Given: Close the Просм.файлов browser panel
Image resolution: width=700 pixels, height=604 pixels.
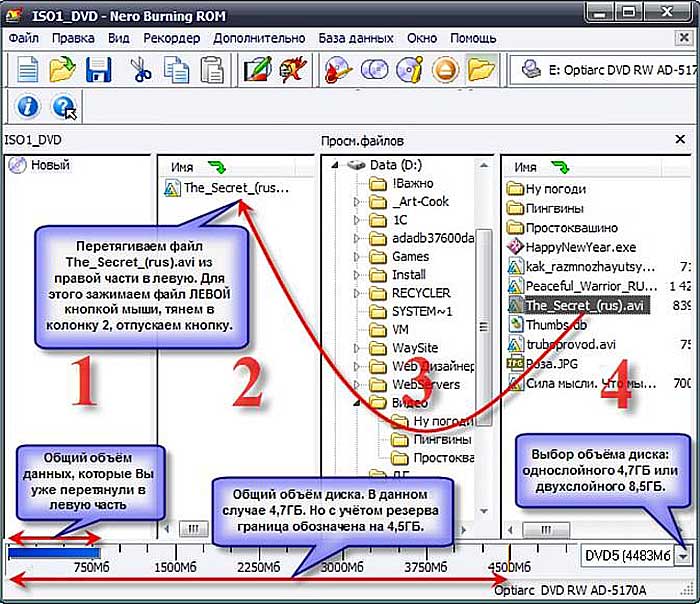Looking at the screenshot, I should point(680,140).
